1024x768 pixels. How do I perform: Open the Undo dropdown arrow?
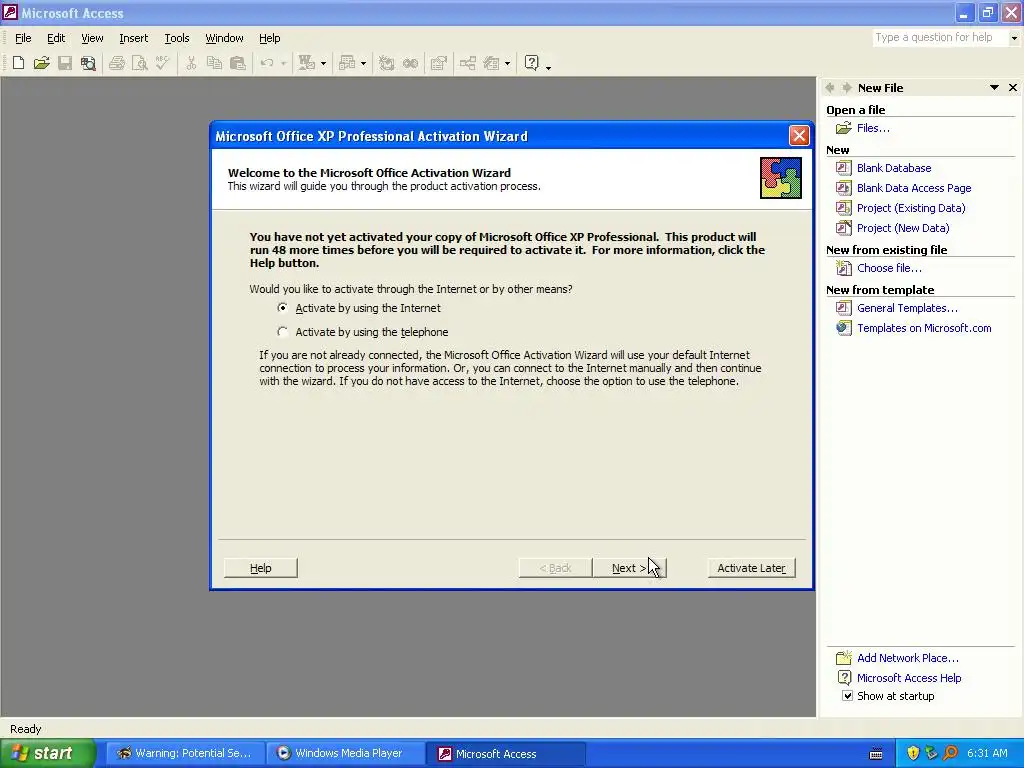tap(283, 63)
